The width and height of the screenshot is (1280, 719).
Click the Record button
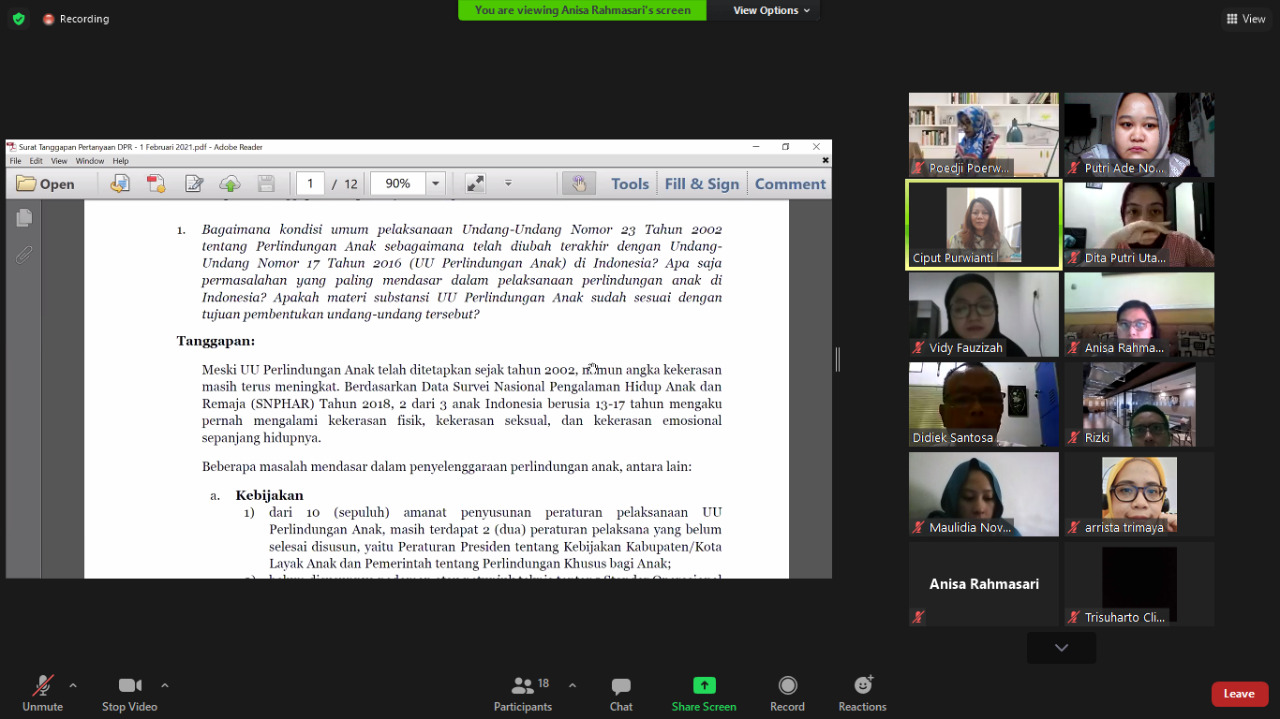787,692
